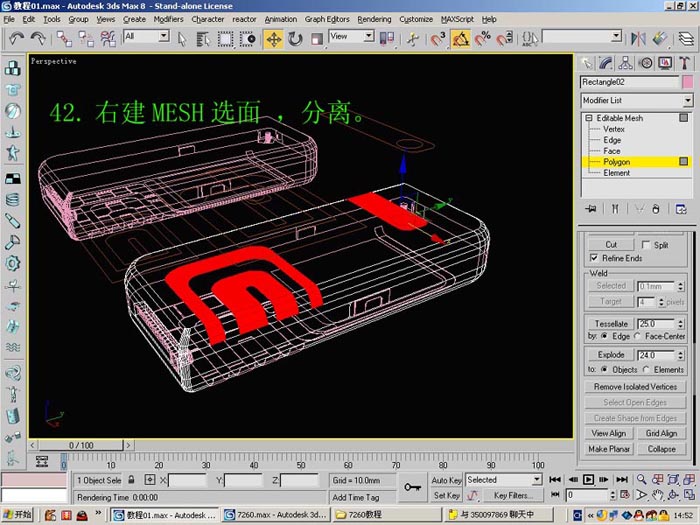This screenshot has height=525, width=700.
Task: Collapse the Editable Mesh tree node
Action: [588, 118]
